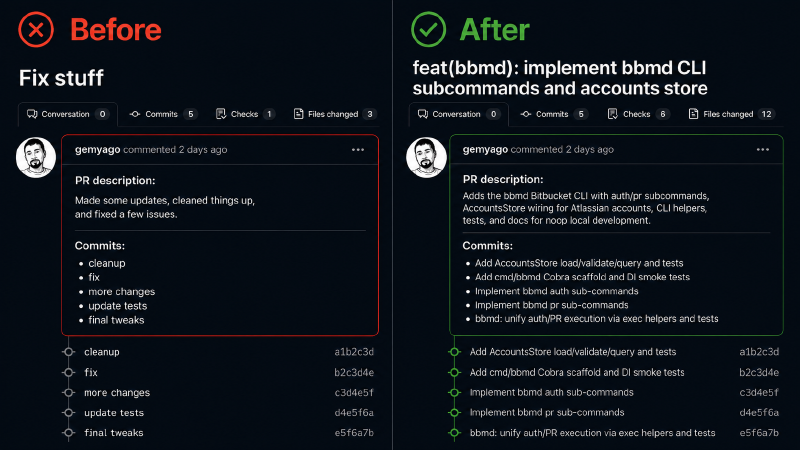Click the '2 days ago' timestamp in Before comment

pyautogui.click(x=203, y=149)
